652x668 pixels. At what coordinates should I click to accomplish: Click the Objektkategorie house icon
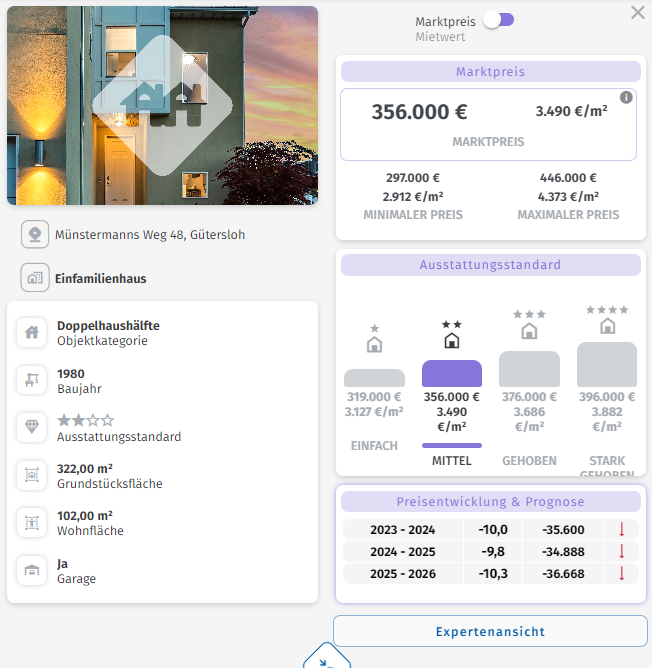(32, 332)
